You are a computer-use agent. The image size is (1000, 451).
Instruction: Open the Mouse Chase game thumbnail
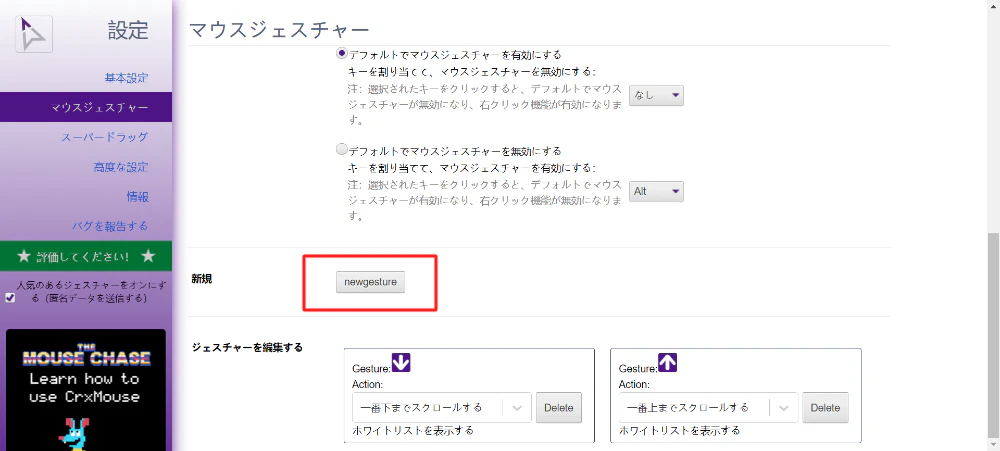click(85, 390)
